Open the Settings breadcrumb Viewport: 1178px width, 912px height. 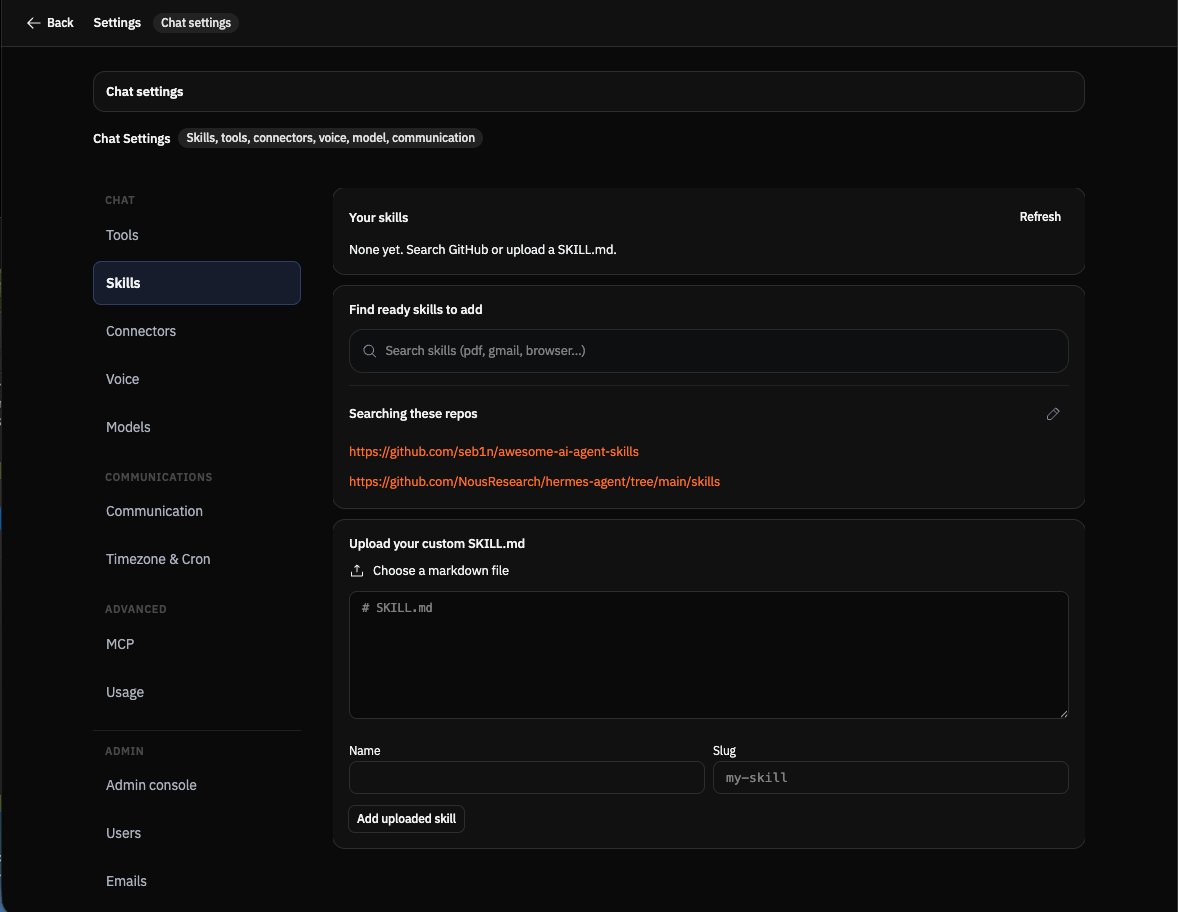[x=117, y=23]
